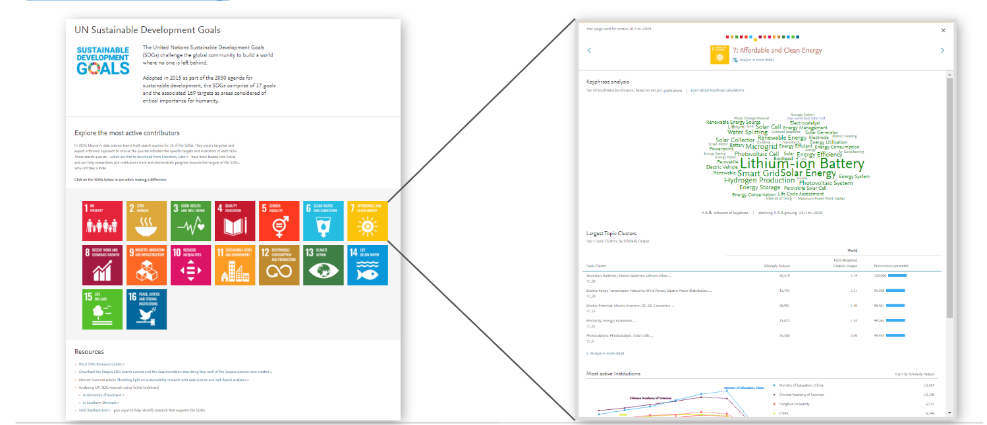Open SDG 16 Peace, Justice and Strong Institutions tile
This screenshot has height=425, width=987.
coord(147,309)
